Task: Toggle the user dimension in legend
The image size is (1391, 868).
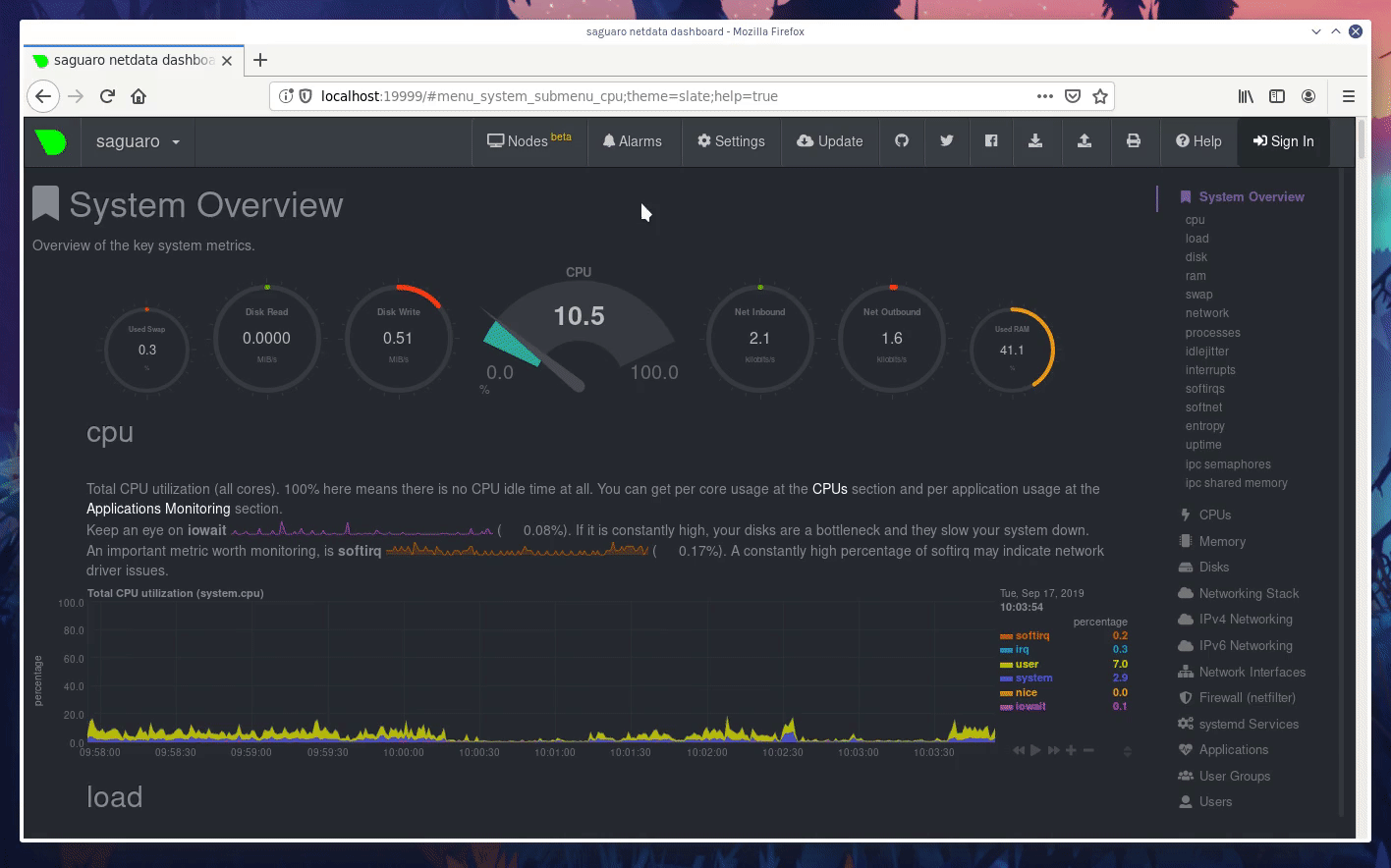Action: (1027, 665)
